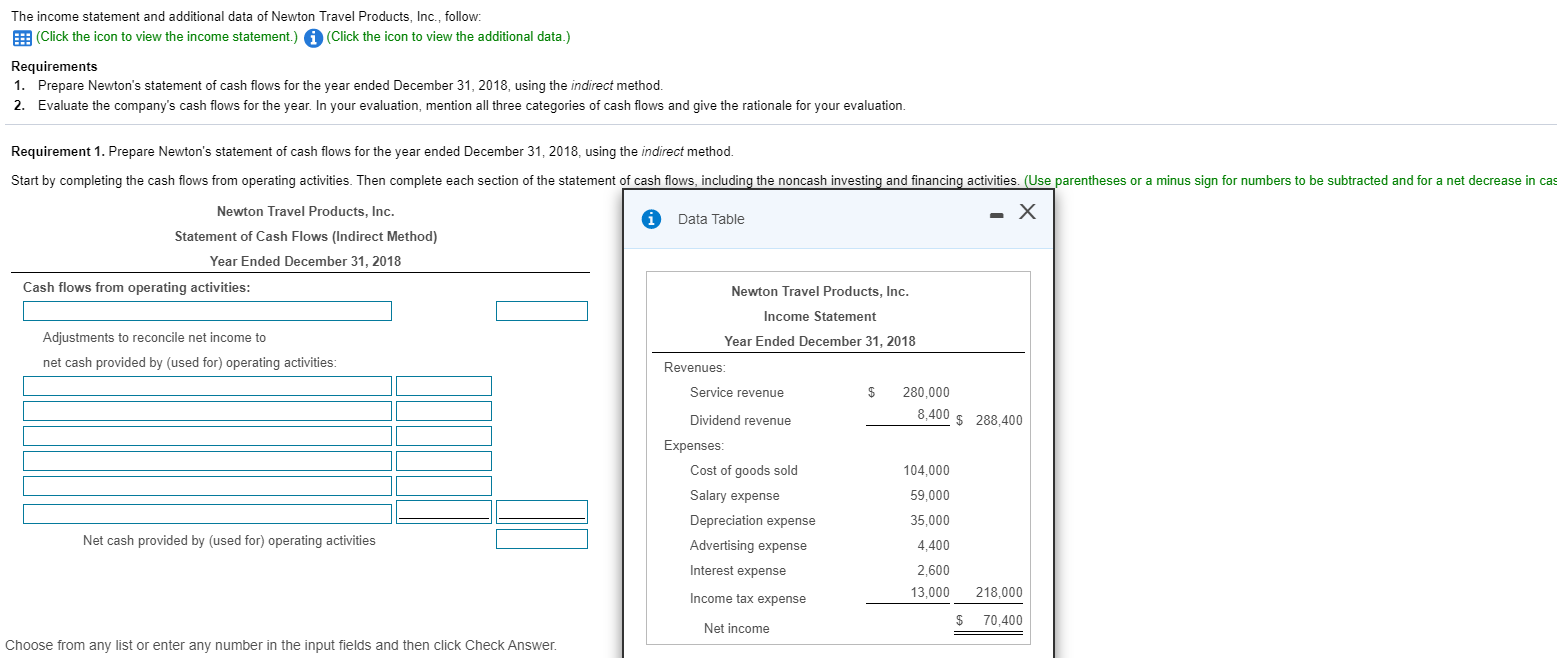The image size is (1557, 658).
Task: Click the bold "Requirements" heading
Action: point(54,66)
